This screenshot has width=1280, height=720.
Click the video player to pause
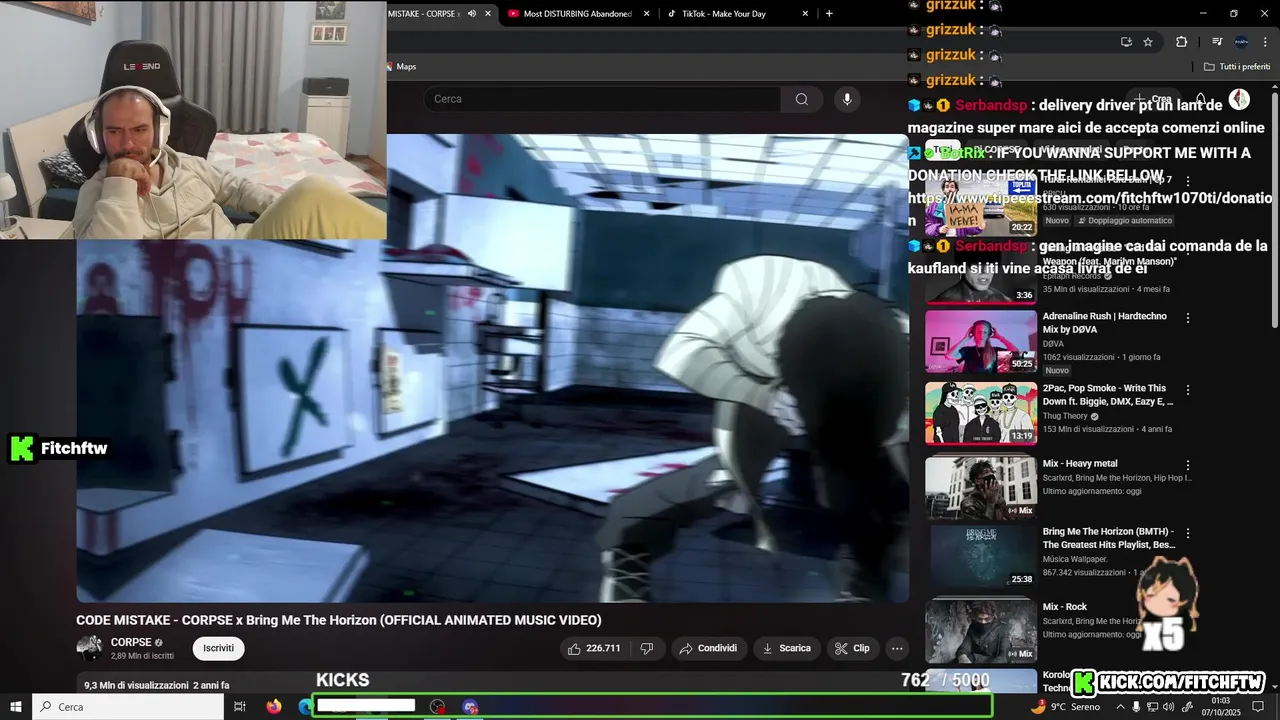492,368
